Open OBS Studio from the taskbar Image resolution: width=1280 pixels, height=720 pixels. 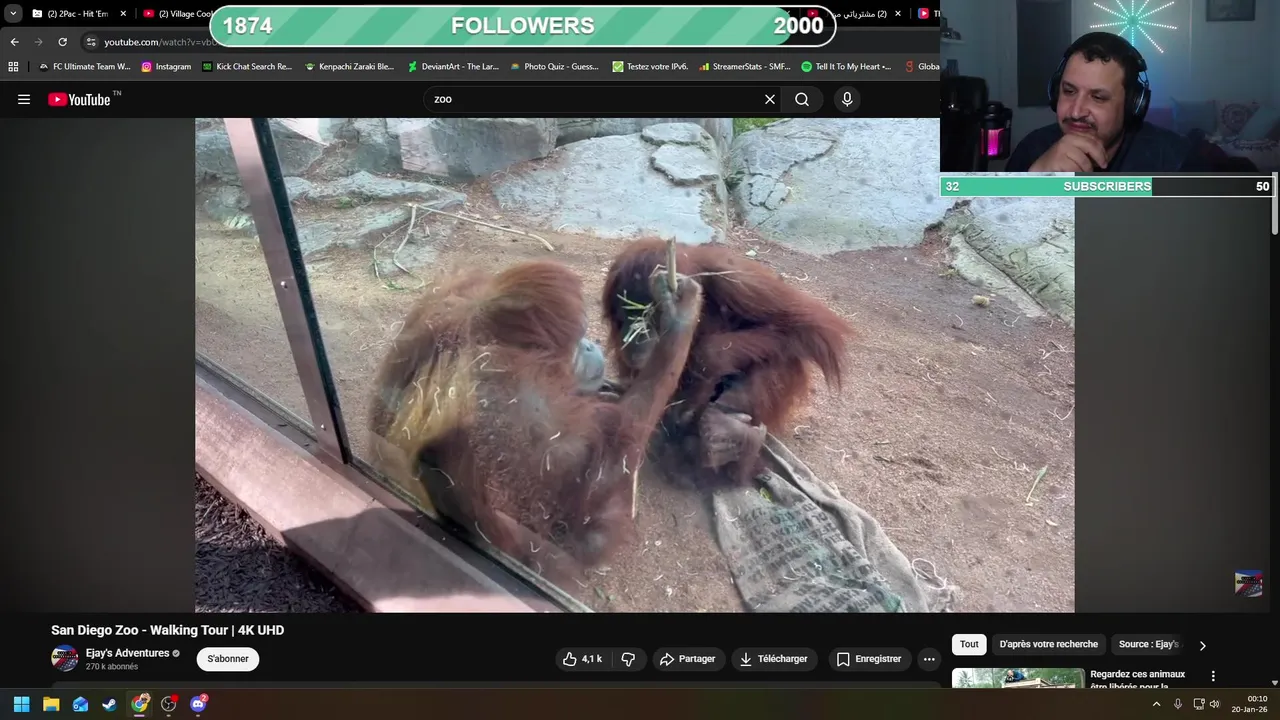pyautogui.click(x=169, y=704)
